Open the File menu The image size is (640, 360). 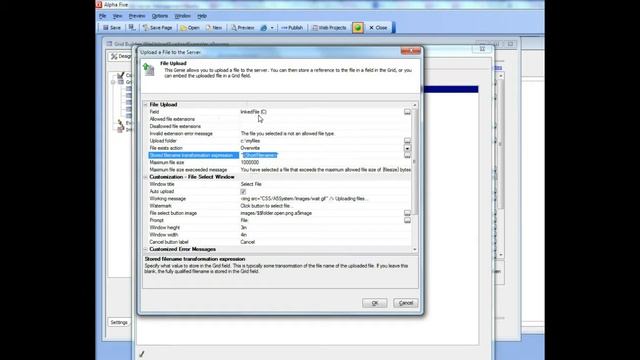click(103, 16)
